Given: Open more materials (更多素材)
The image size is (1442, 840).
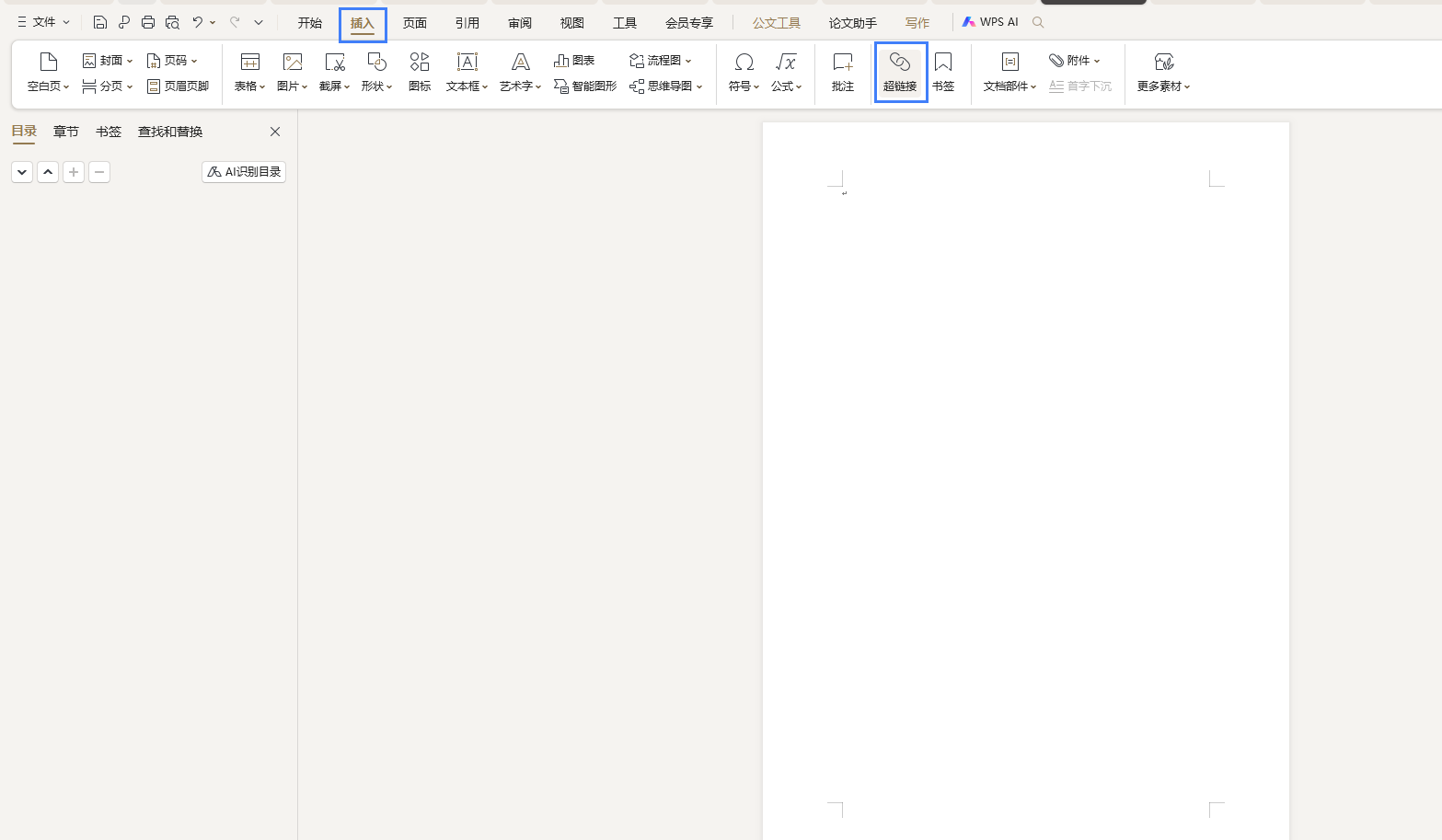Looking at the screenshot, I should pos(1163,73).
